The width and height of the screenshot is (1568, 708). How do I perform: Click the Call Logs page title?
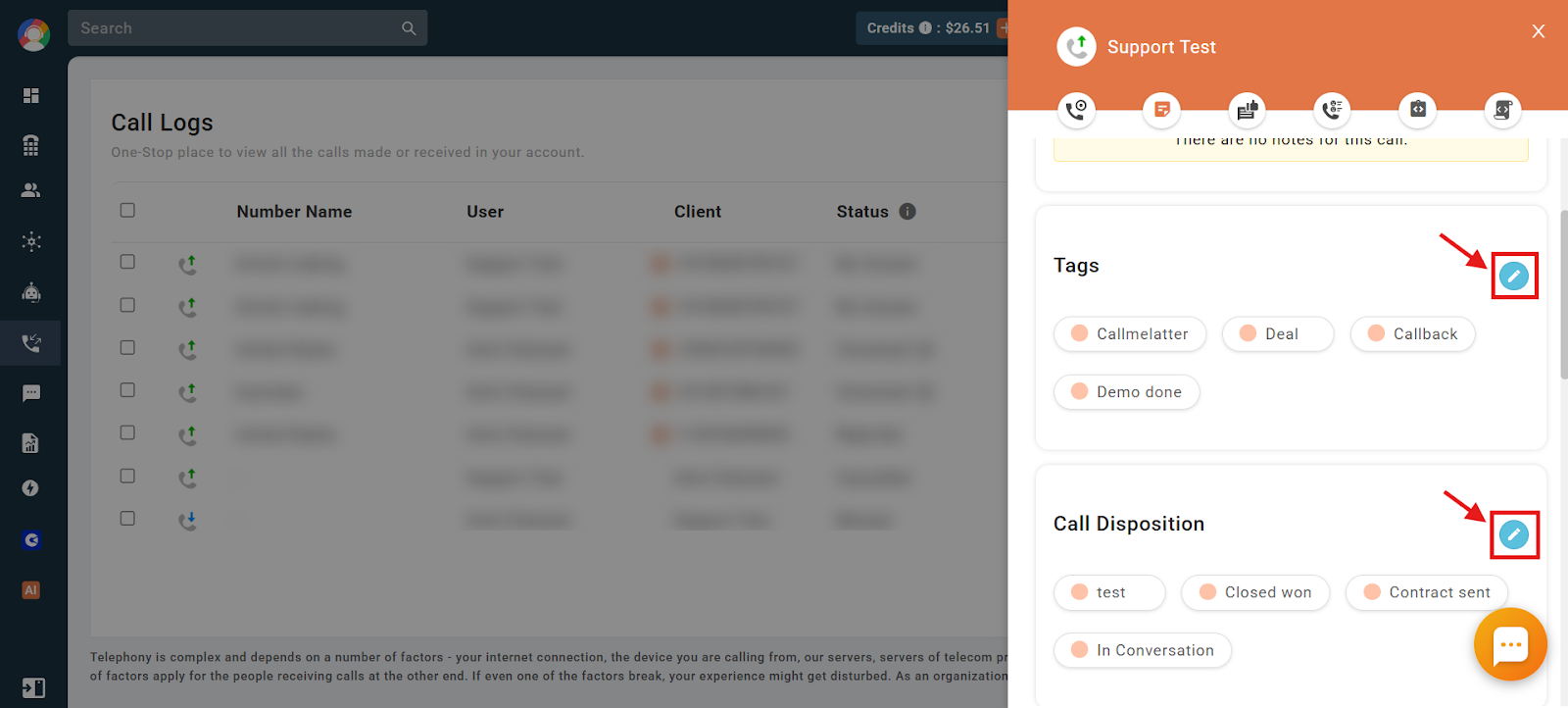pyautogui.click(x=162, y=123)
